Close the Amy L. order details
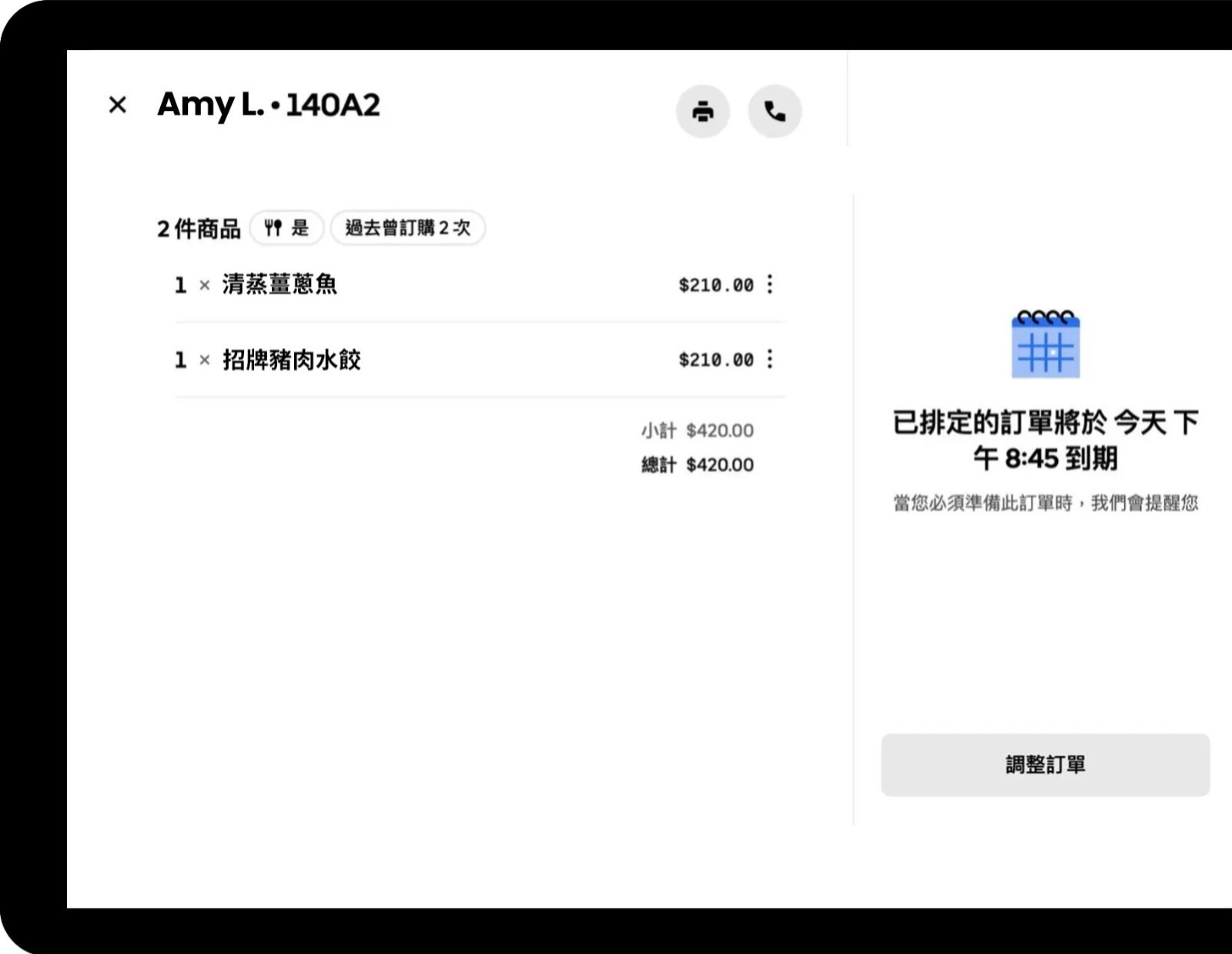1232x954 pixels. coord(118,105)
